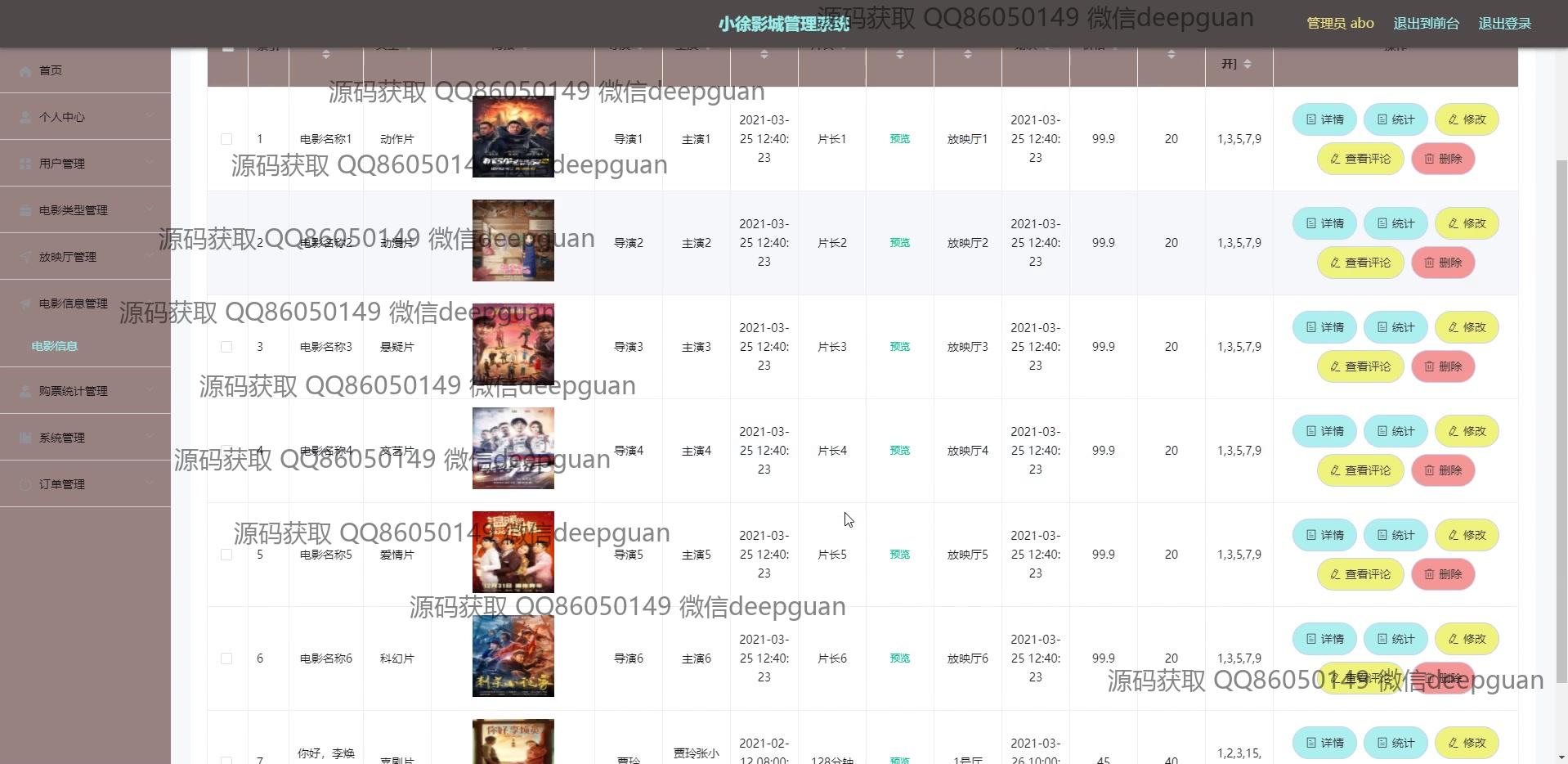Click 查看评论 for 电影名称3
Screen dimensions: 1568x764
click(1360, 366)
